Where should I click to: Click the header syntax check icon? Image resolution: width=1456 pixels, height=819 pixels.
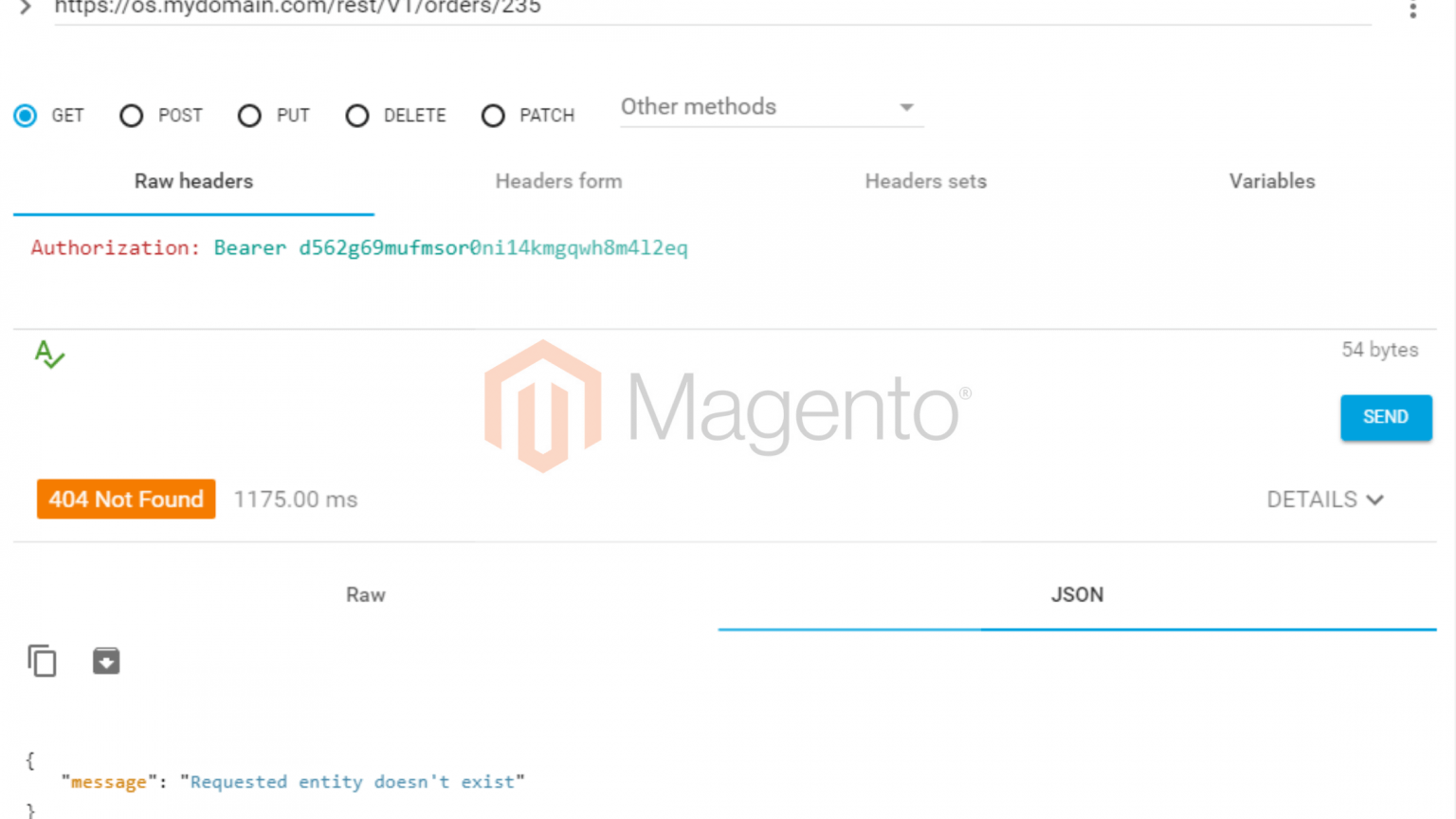pos(49,355)
